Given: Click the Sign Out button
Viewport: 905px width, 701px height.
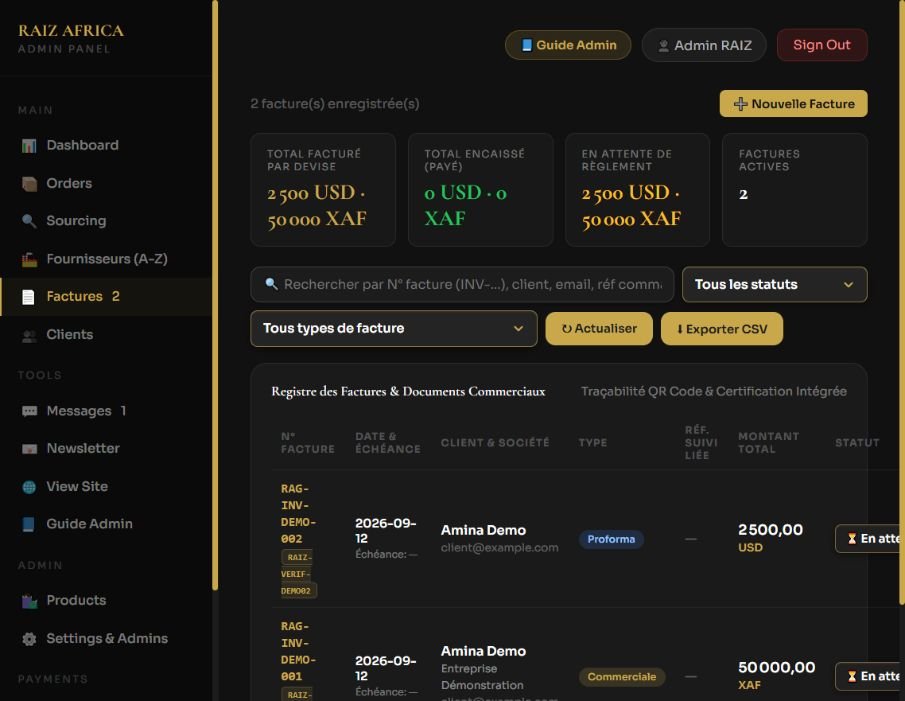Looking at the screenshot, I should point(822,45).
